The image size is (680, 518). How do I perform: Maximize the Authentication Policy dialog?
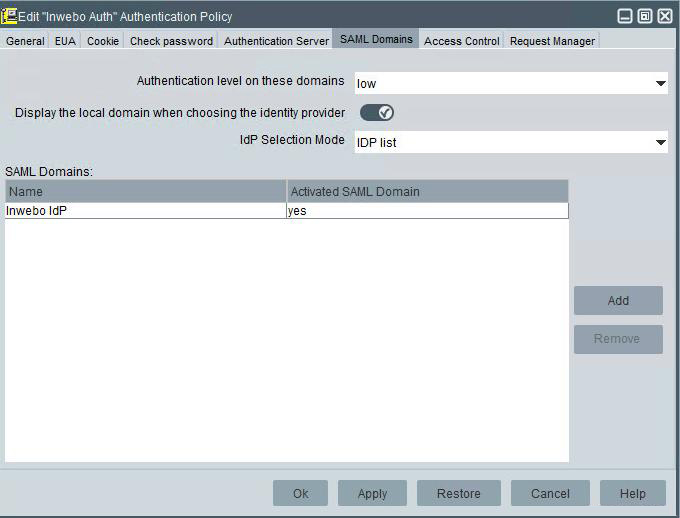pos(645,16)
